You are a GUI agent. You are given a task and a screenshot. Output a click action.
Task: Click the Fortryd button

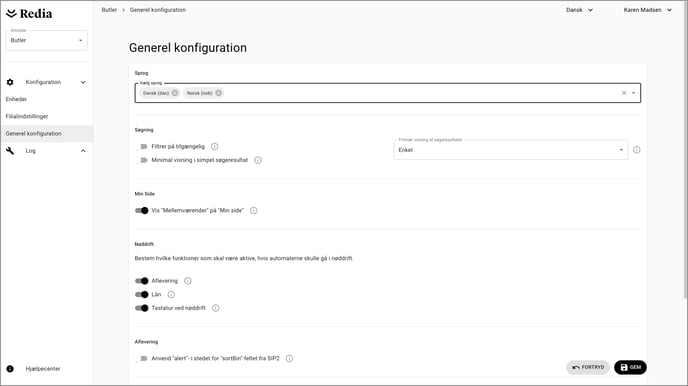[x=588, y=367]
